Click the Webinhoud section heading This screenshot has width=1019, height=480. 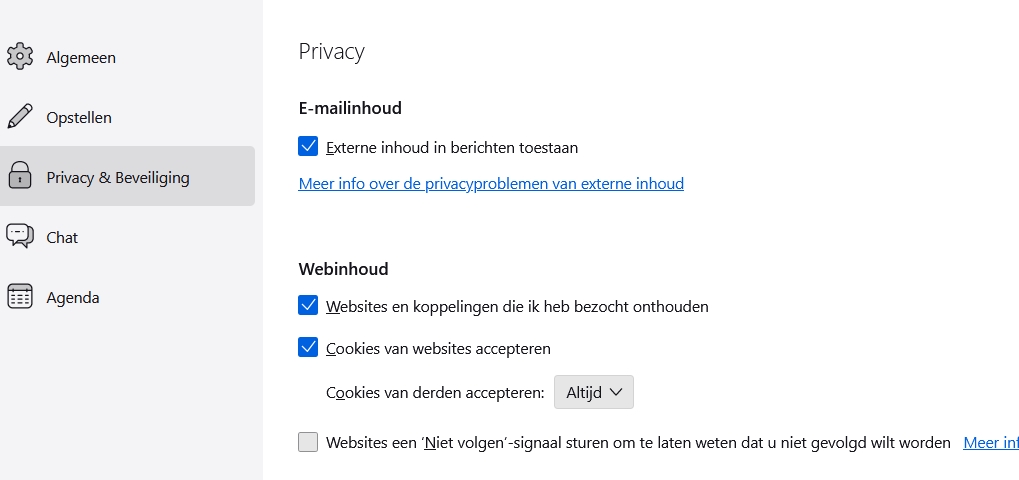[343, 269]
